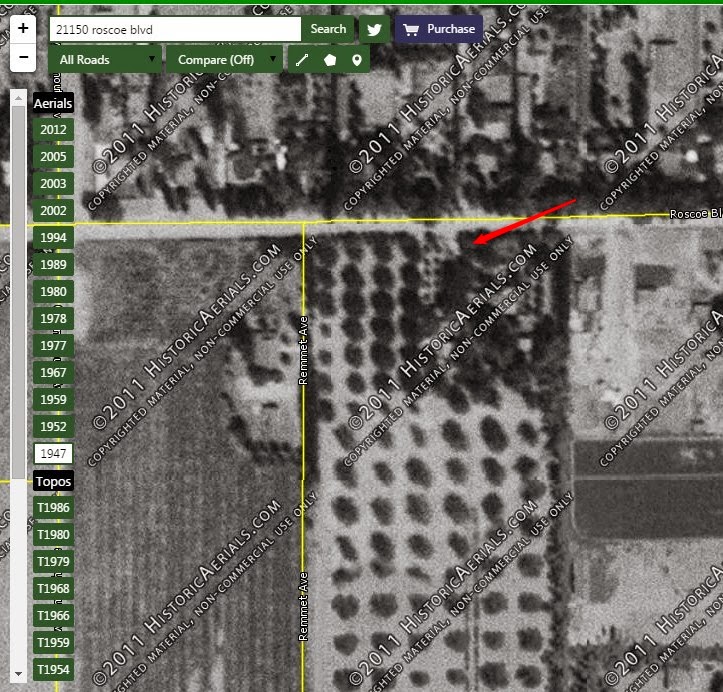723x692 pixels.
Task: Switch to the 1978 aerial
Action: [x=53, y=319]
